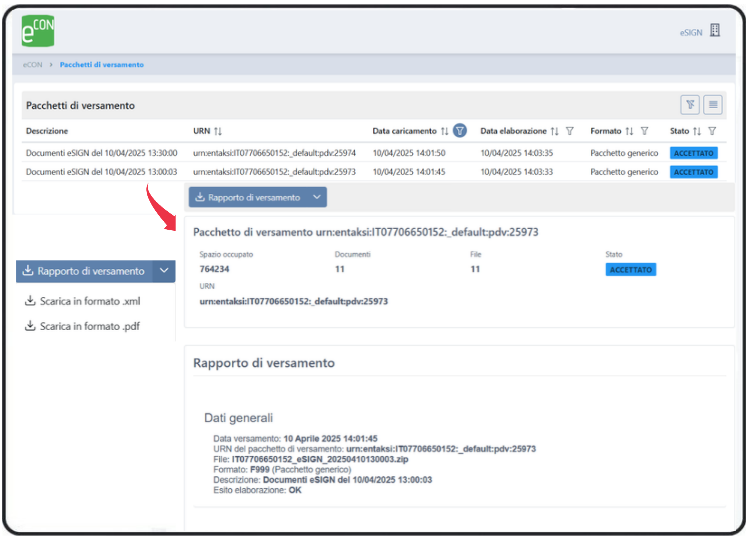Click Pacchetto generico in second row

[624, 172]
